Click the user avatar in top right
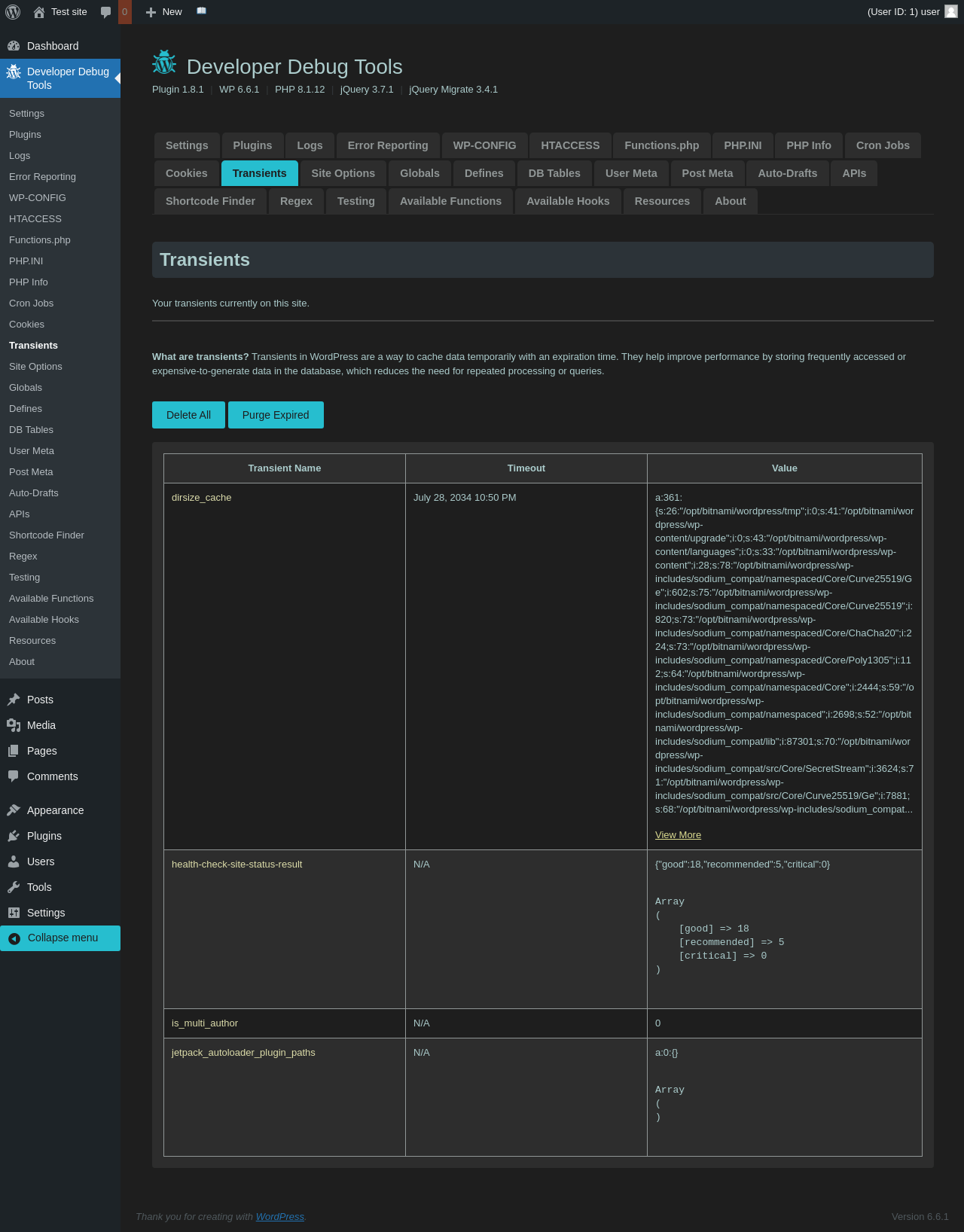Screen dimensions: 964x1232 click(951, 11)
